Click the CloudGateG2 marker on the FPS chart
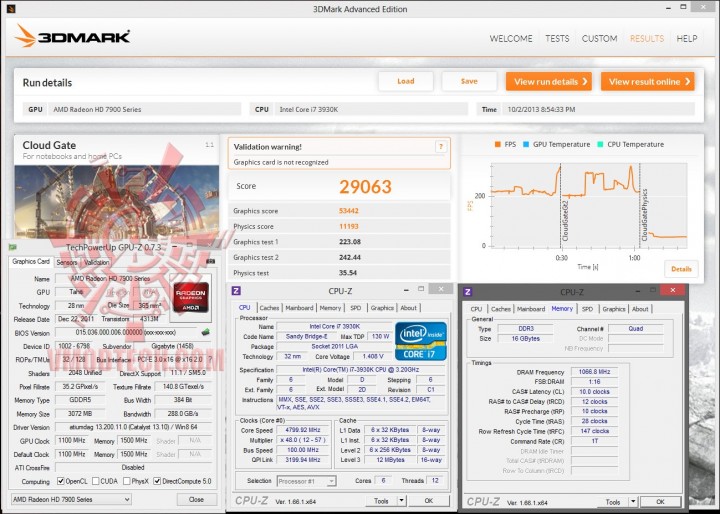The width and height of the screenshot is (720, 514). [x=565, y=221]
